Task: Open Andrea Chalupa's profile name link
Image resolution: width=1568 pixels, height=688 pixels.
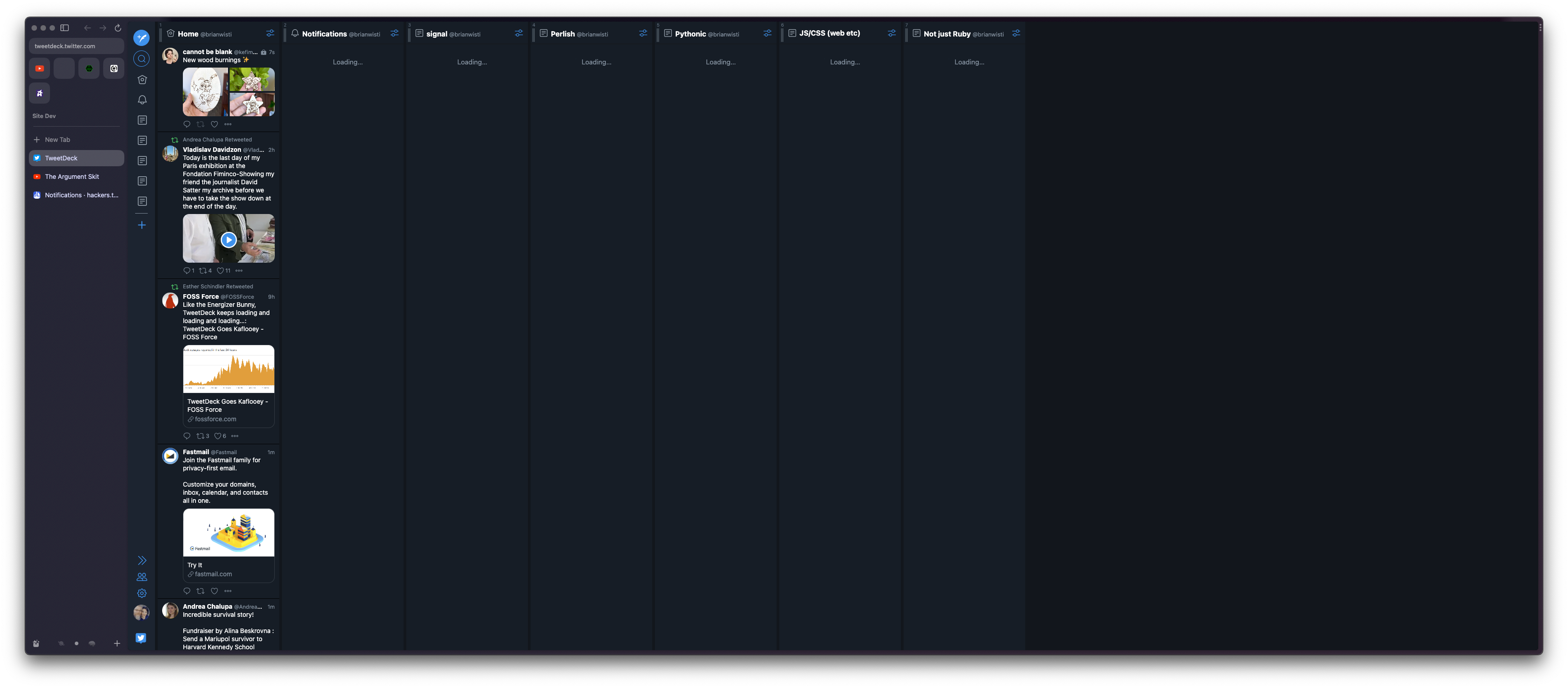Action: [208, 606]
